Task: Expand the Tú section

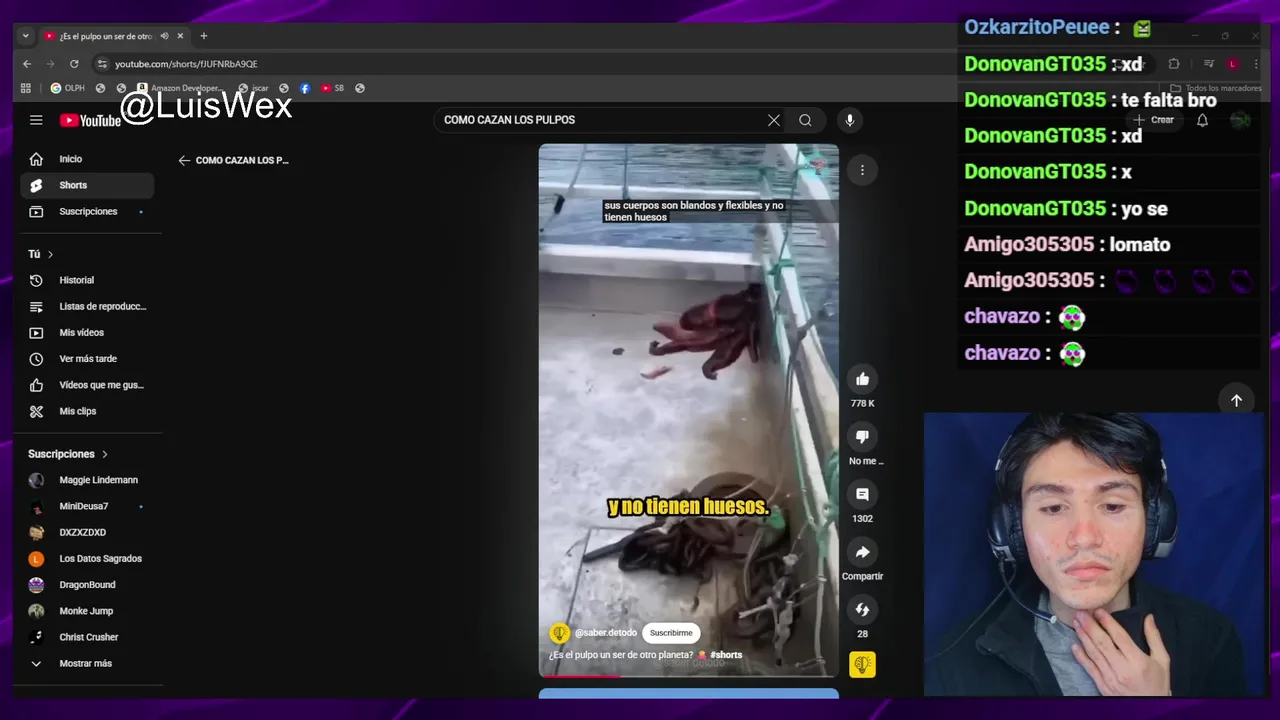Action: click(x=41, y=254)
